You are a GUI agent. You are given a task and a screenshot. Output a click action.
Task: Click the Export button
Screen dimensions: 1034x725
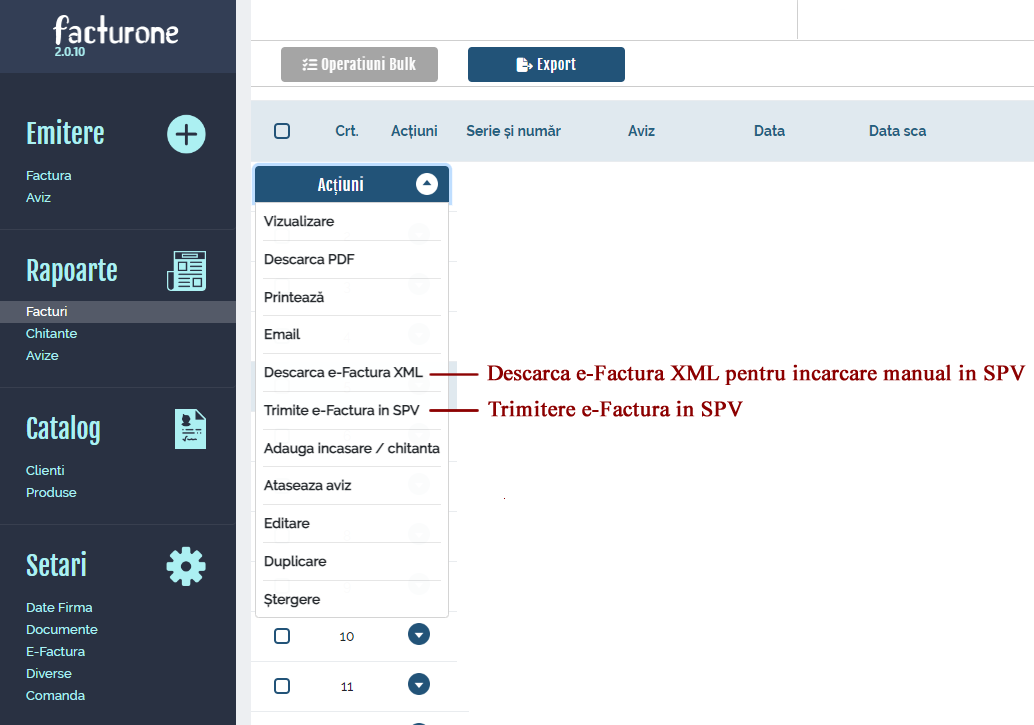coord(546,65)
